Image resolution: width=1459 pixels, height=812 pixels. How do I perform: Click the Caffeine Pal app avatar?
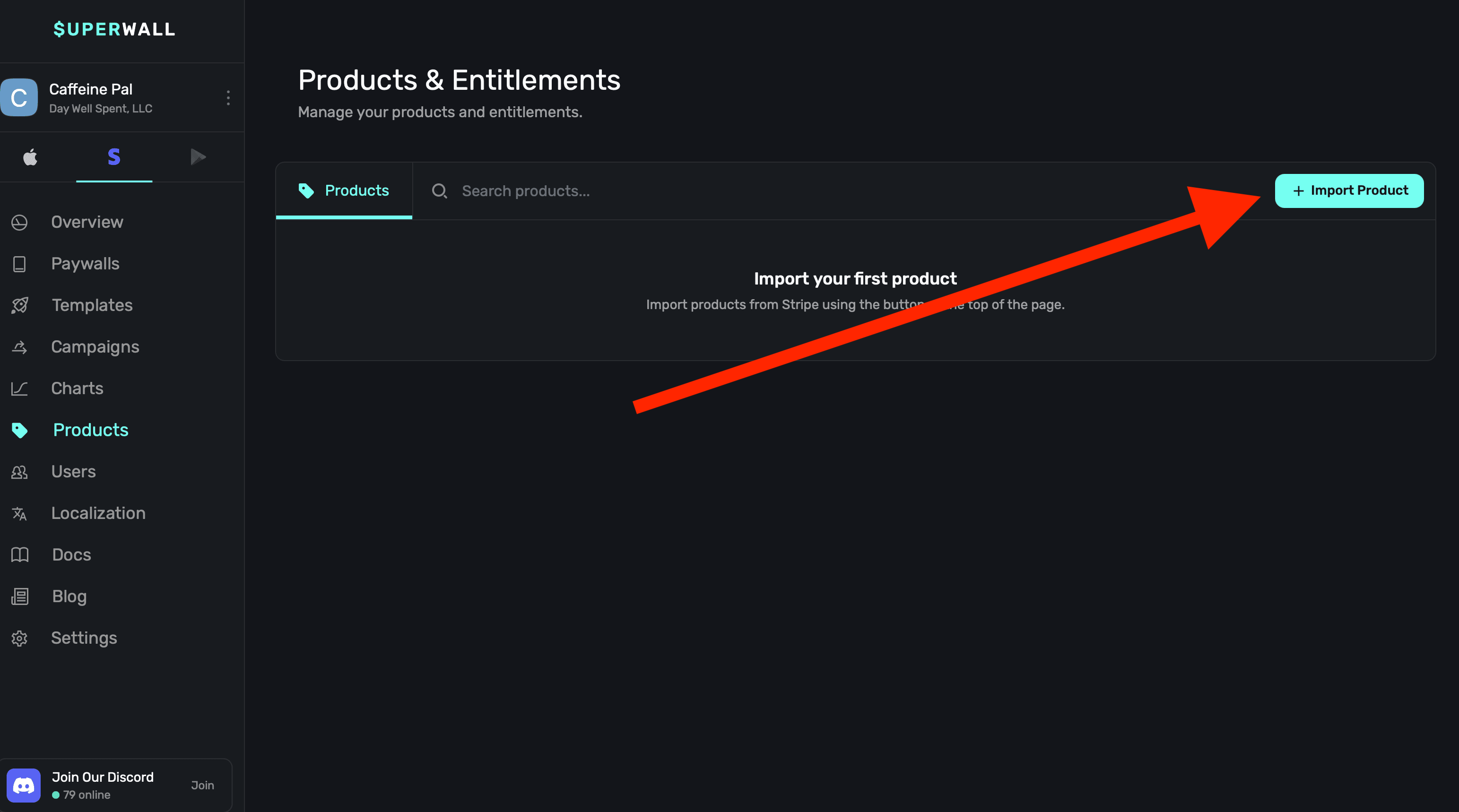pos(19,97)
